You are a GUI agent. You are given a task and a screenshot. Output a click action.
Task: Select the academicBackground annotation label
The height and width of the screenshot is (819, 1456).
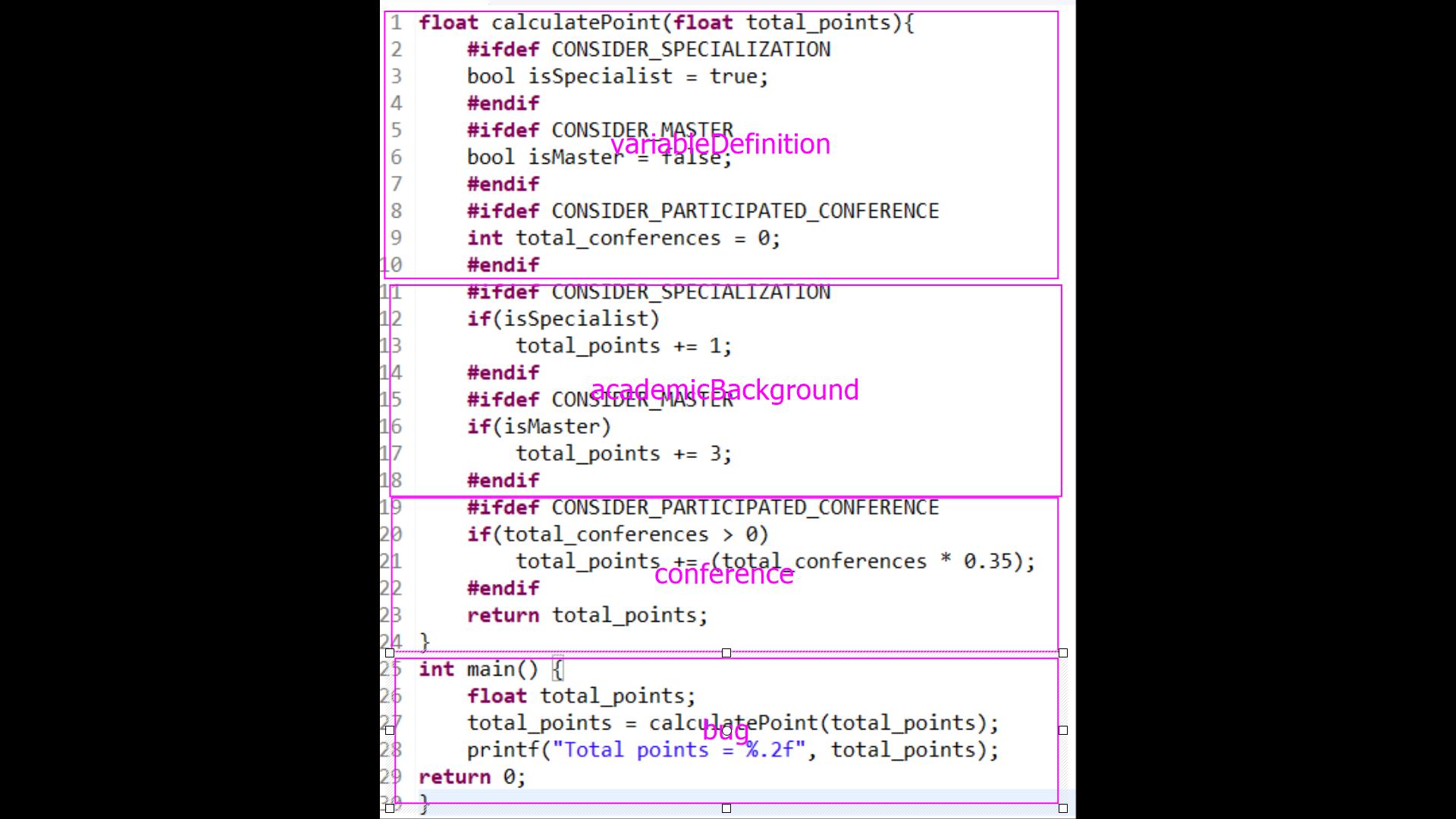coord(724,390)
